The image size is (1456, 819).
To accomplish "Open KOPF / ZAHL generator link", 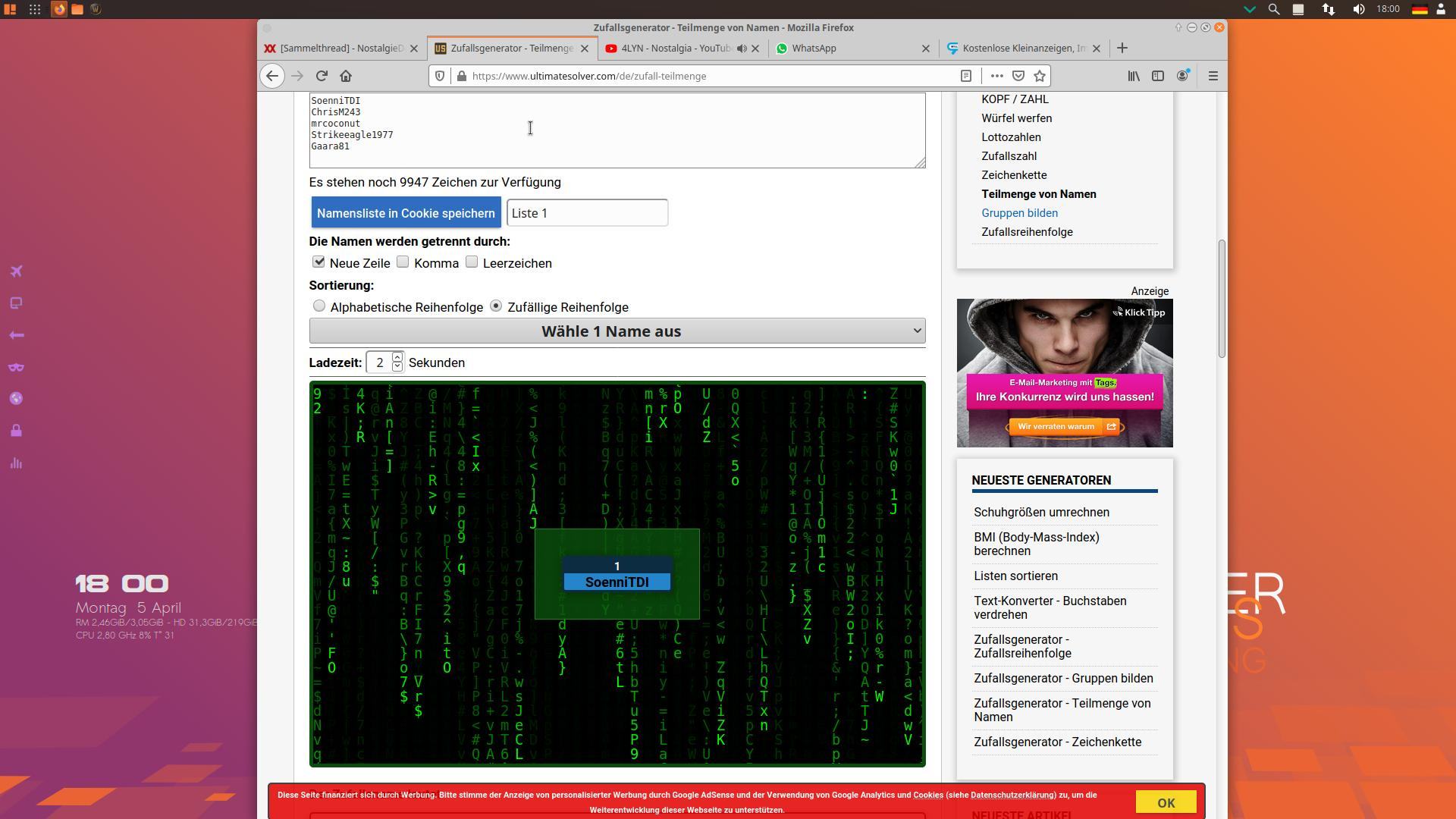I will 1015,99.
